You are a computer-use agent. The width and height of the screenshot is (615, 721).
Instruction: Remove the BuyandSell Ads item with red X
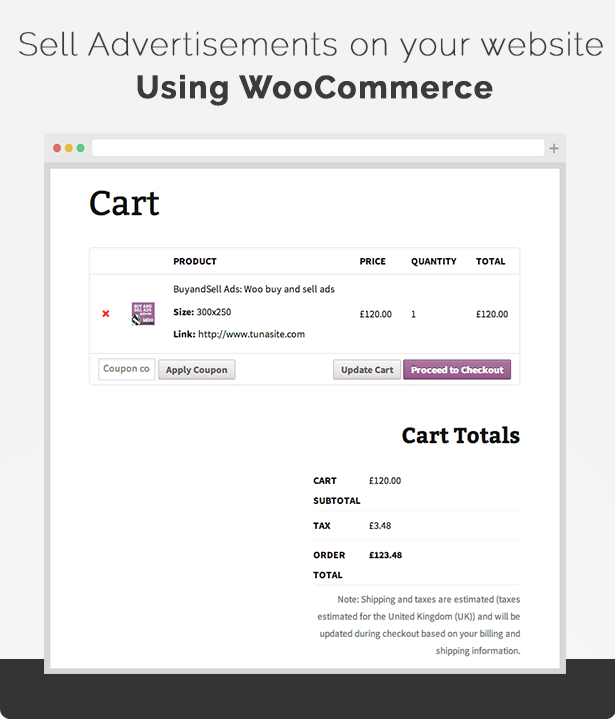pyautogui.click(x=106, y=314)
